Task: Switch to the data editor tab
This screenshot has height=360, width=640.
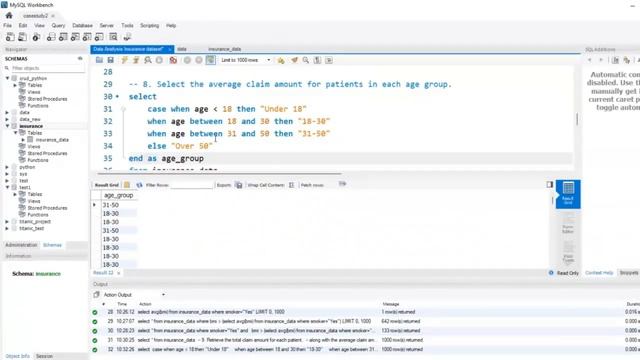Action: (x=182, y=49)
